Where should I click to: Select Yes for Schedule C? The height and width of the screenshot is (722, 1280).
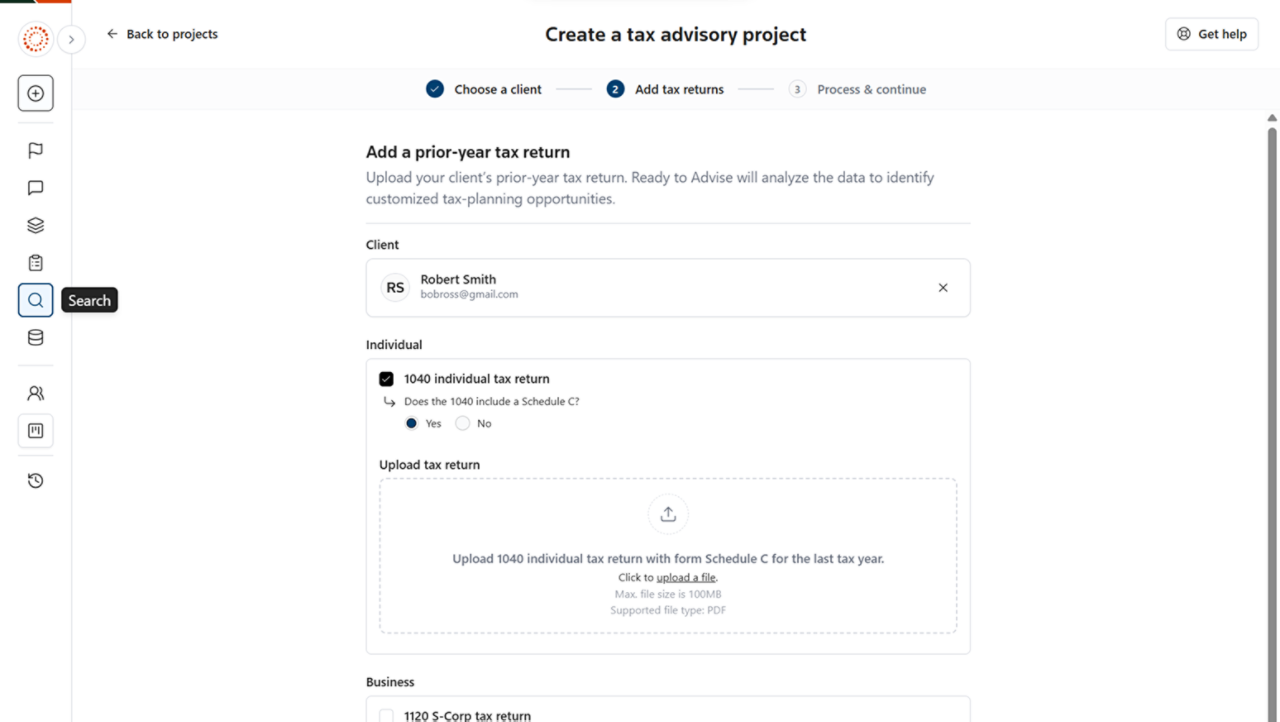click(x=412, y=423)
